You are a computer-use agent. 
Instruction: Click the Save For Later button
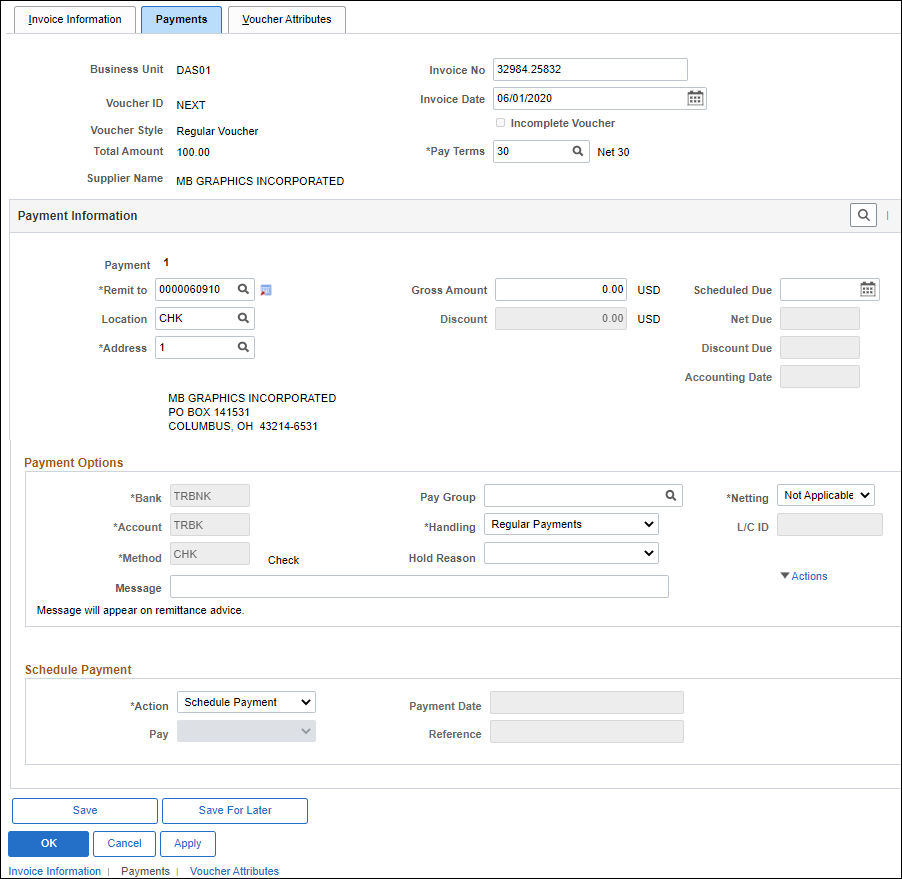pos(235,811)
